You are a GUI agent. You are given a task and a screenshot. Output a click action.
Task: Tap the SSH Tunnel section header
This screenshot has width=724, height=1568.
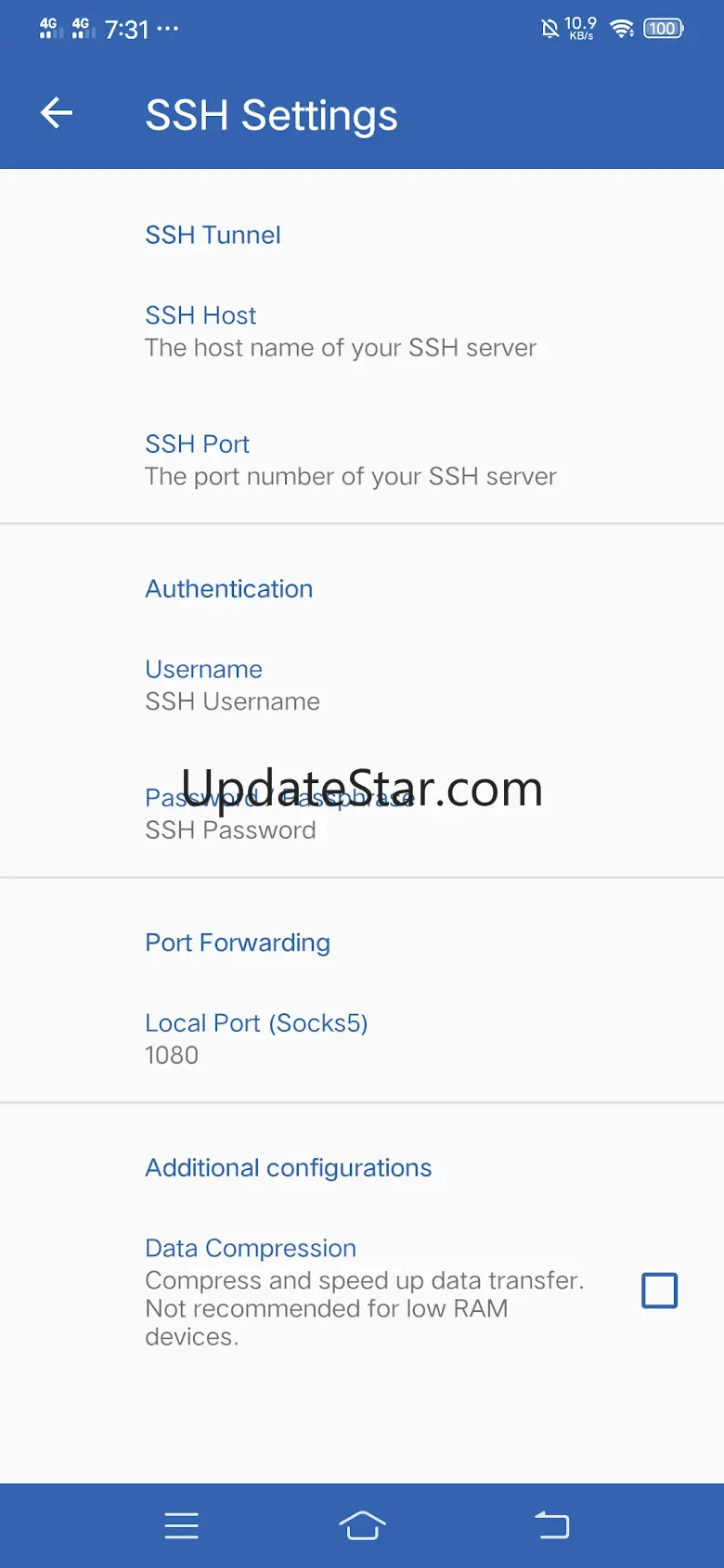[x=213, y=235]
